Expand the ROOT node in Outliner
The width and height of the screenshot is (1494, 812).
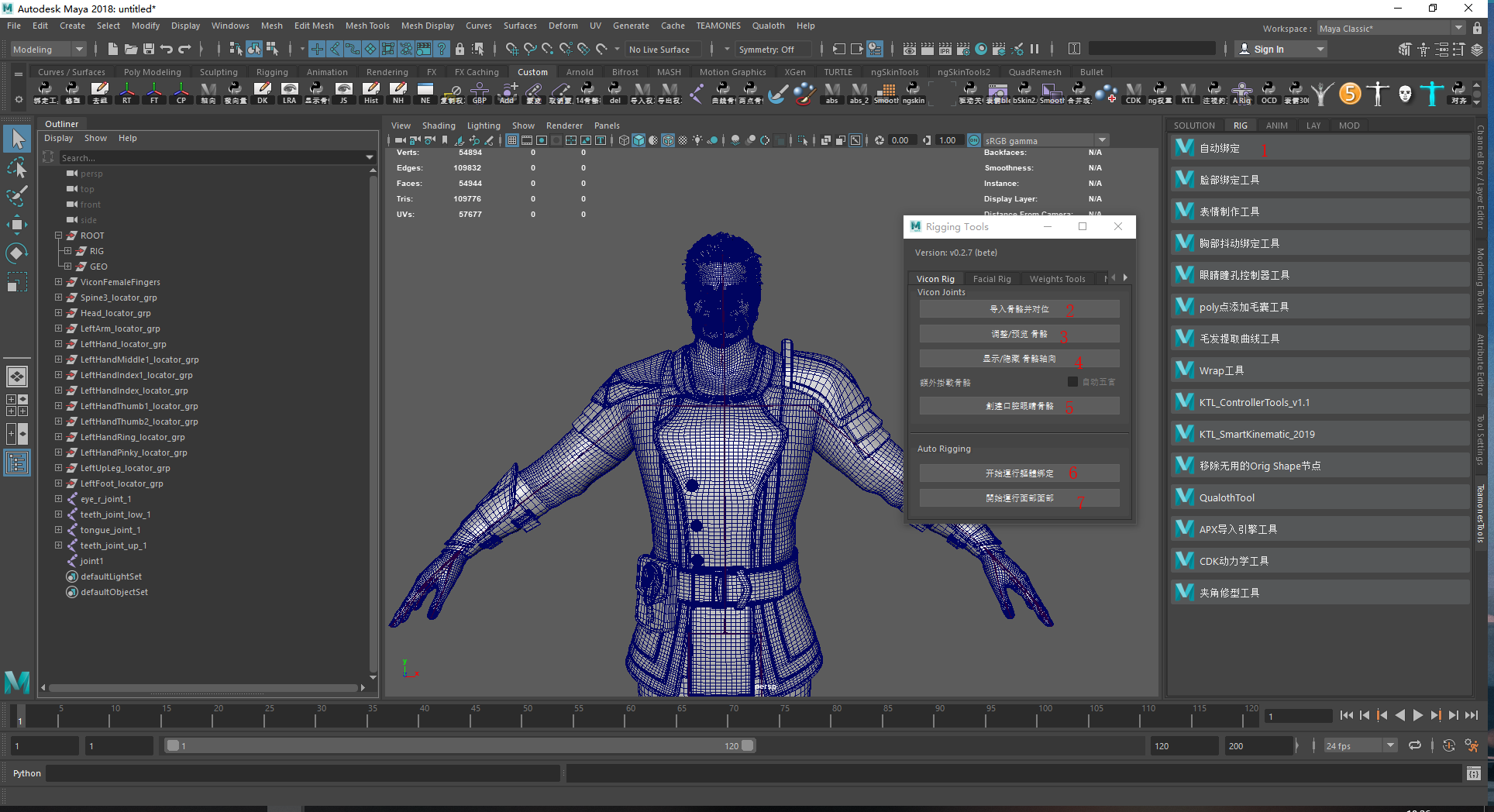tap(58, 236)
